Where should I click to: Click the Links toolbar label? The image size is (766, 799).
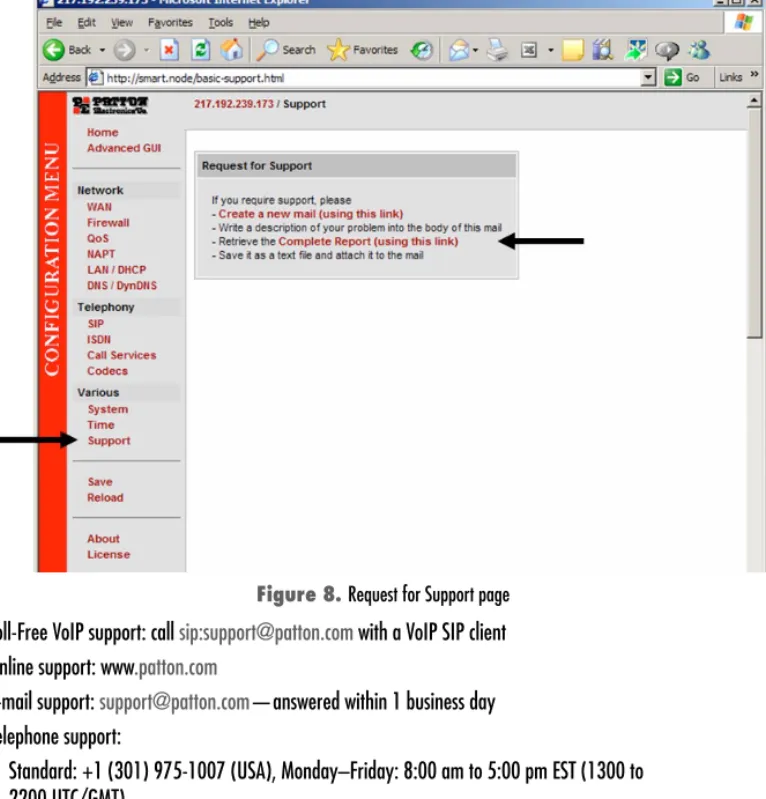click(x=730, y=77)
